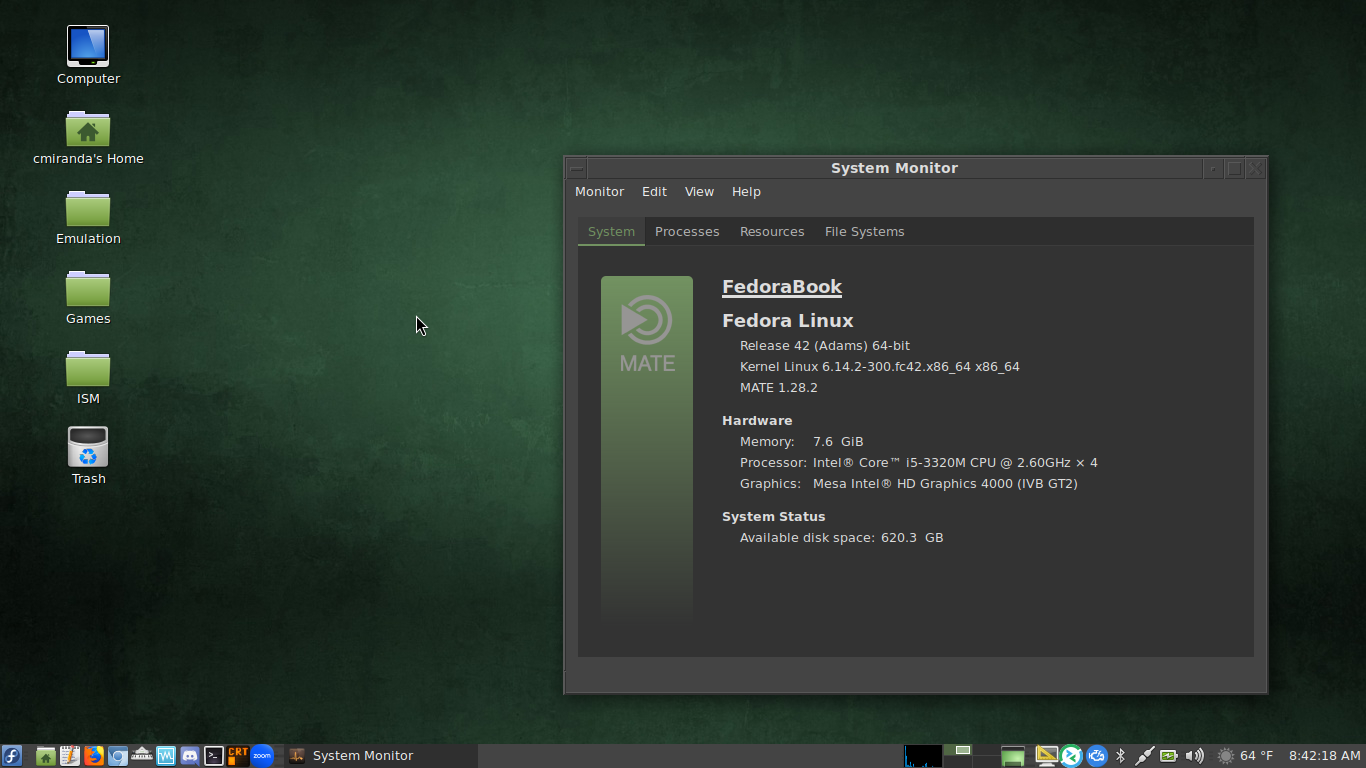Select the Trash icon on the desktop
Screen dimensions: 1366x768
(88, 456)
